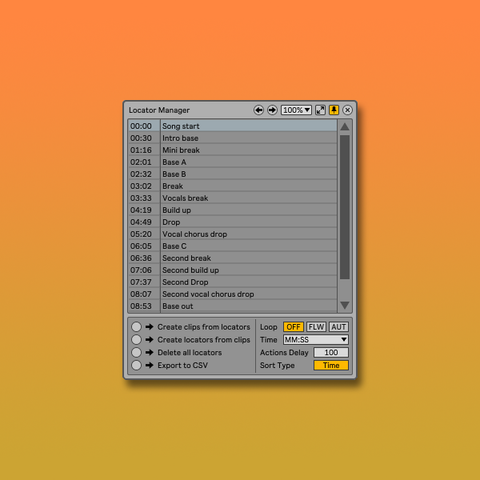Click scrollbar up arrow in locator list
This screenshot has width=480, height=480.
click(345, 127)
